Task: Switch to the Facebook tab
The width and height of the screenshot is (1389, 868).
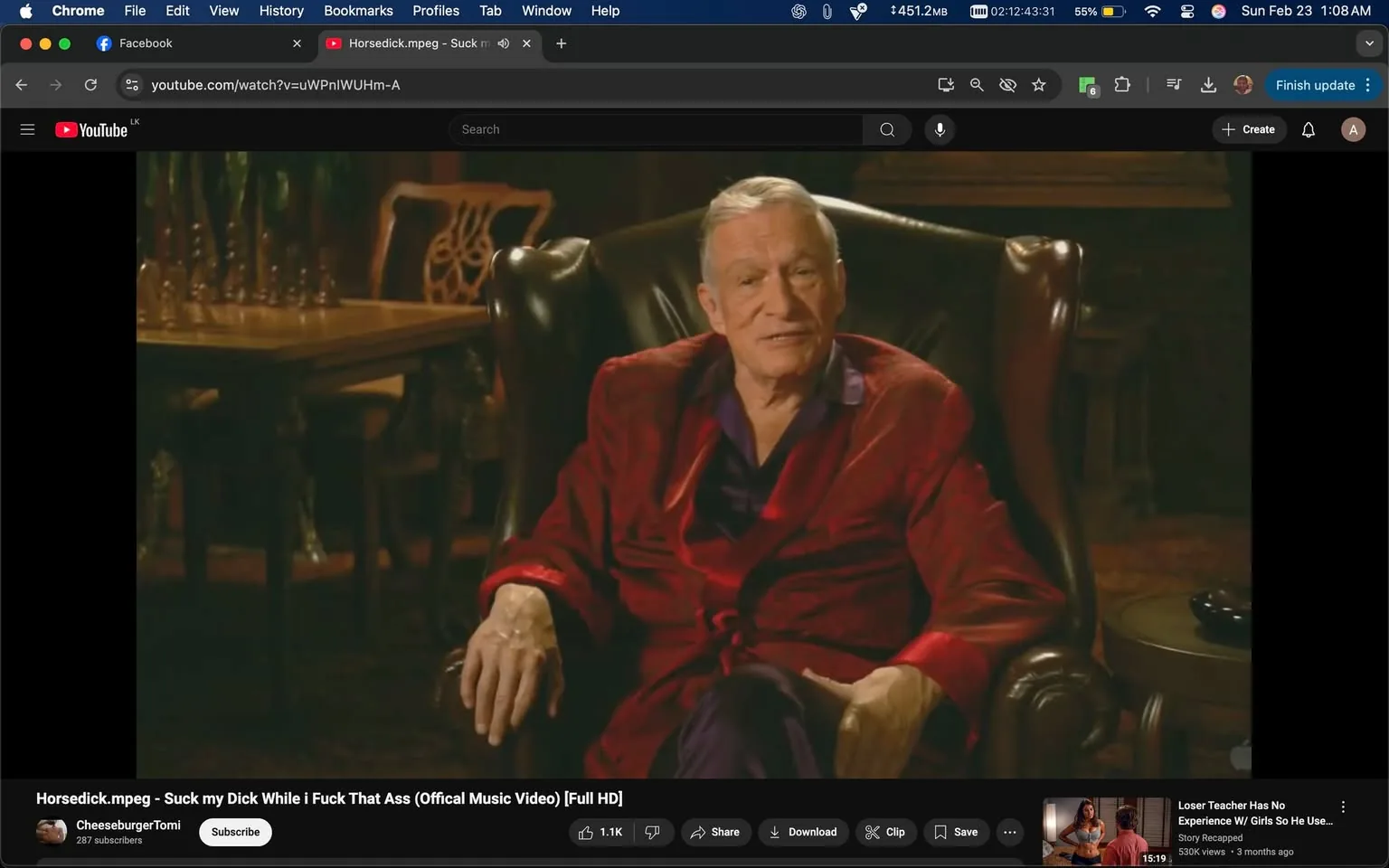Action: pyautogui.click(x=181, y=42)
